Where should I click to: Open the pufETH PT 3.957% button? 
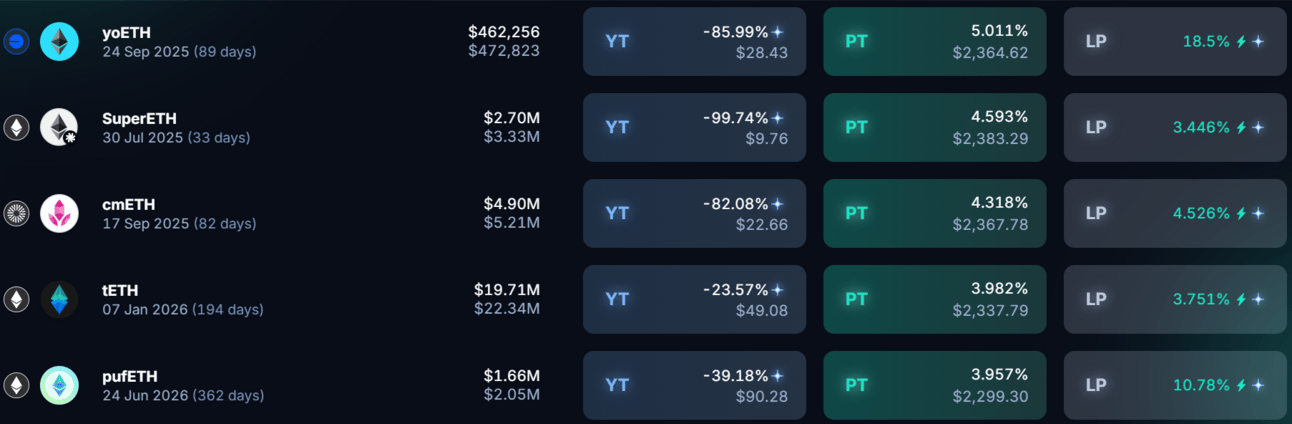point(935,385)
